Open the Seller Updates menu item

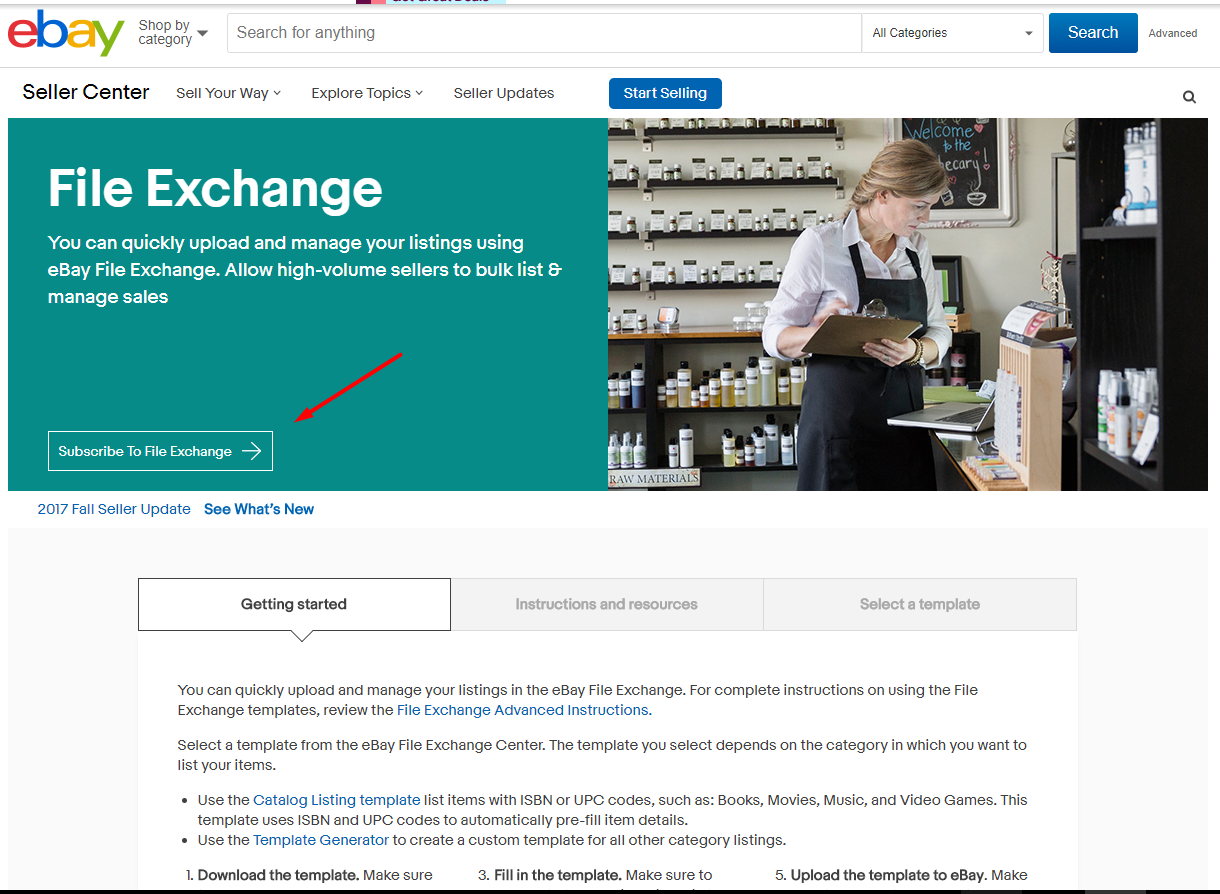pyautogui.click(x=504, y=93)
